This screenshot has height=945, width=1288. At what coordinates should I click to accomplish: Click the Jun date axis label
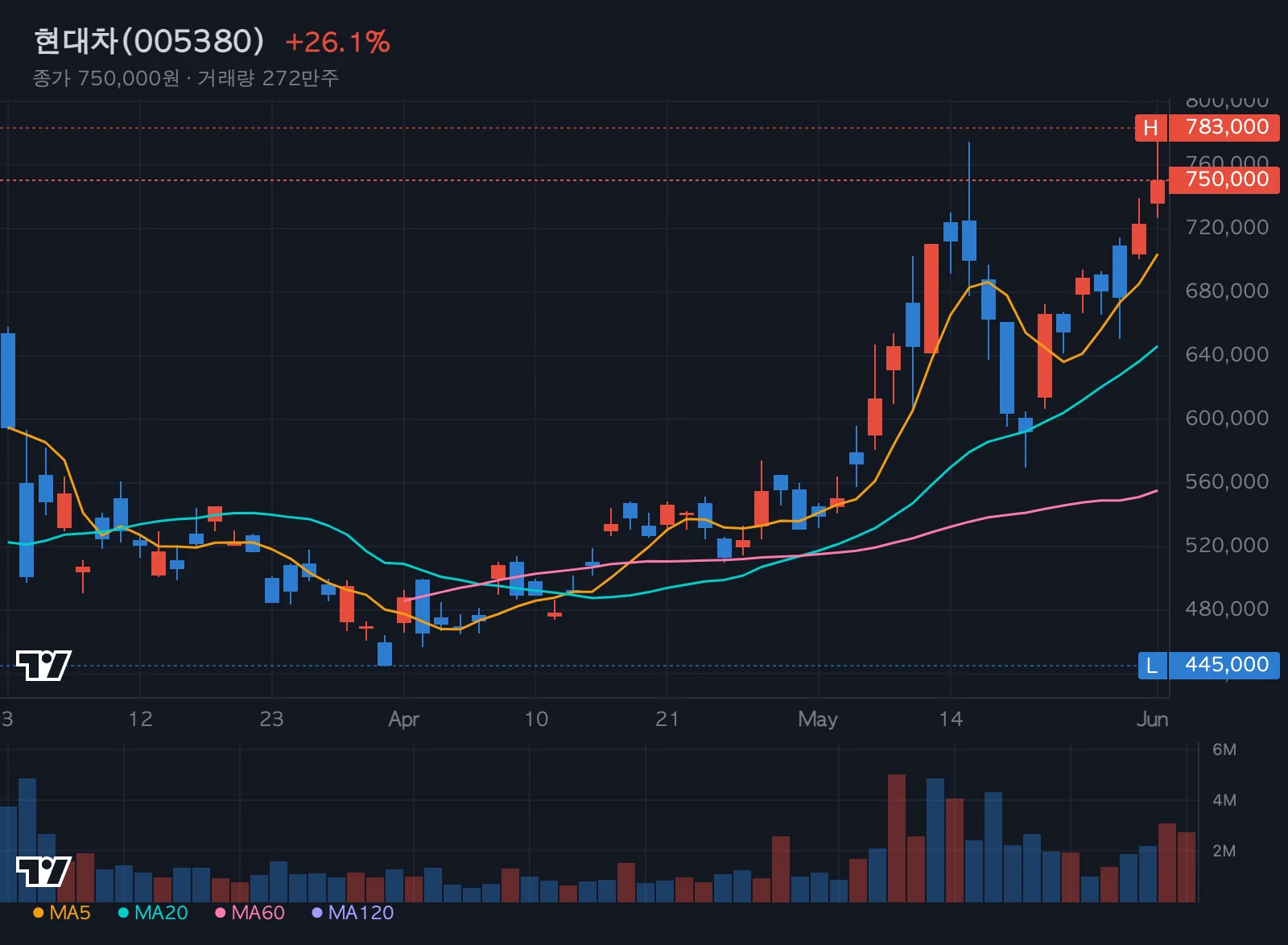[x=1152, y=719]
